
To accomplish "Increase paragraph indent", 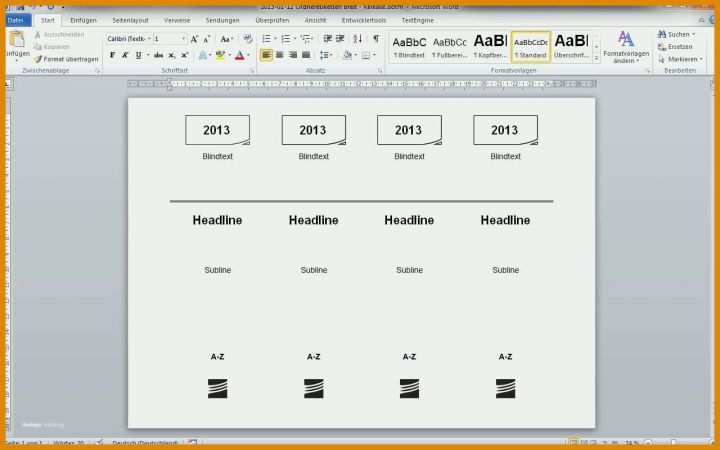I will click(340, 39).
